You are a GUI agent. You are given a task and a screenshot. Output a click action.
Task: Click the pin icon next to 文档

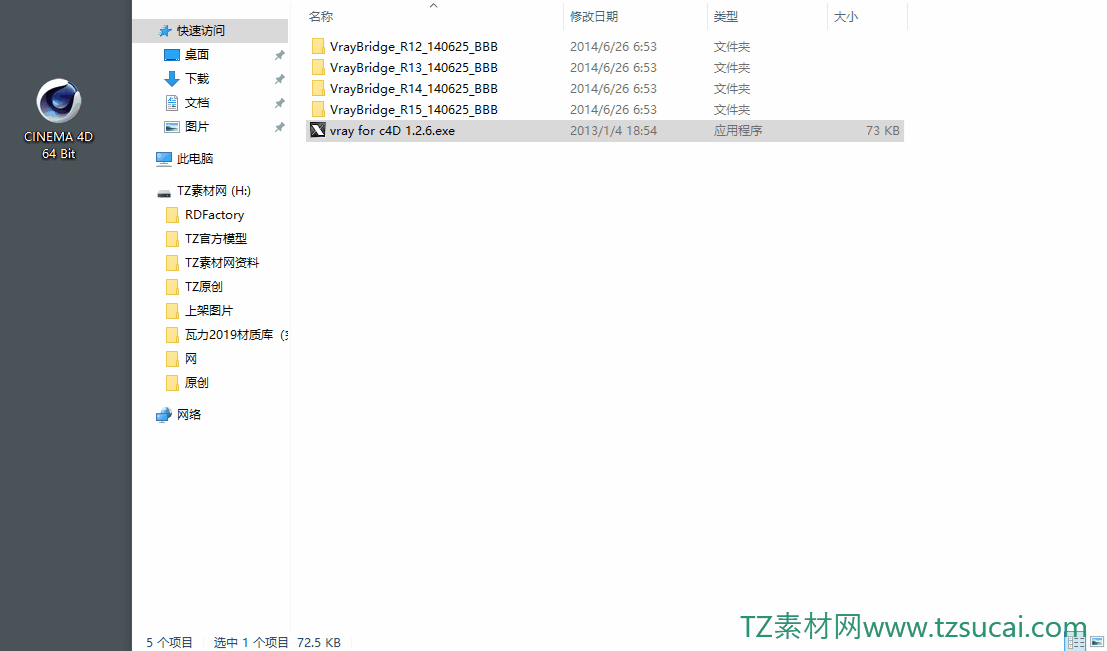[280, 103]
